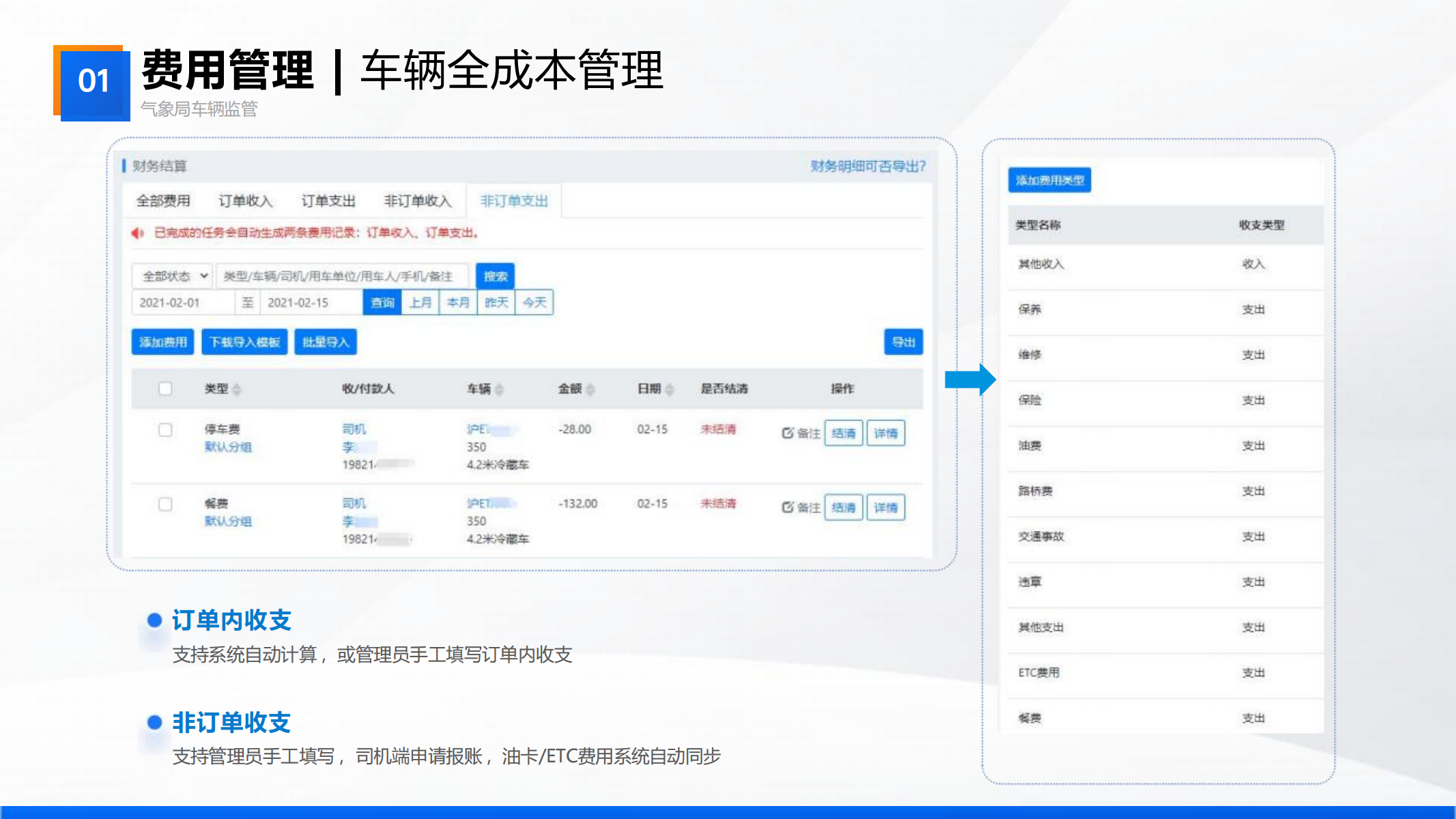Click the 添加费用类型 button
Viewport: 1456px width, 819px height.
click(1049, 180)
